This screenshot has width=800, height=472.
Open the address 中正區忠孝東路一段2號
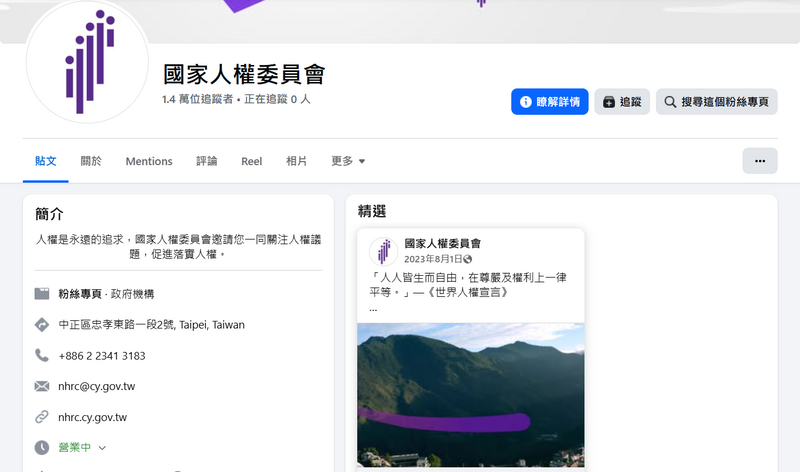point(152,325)
